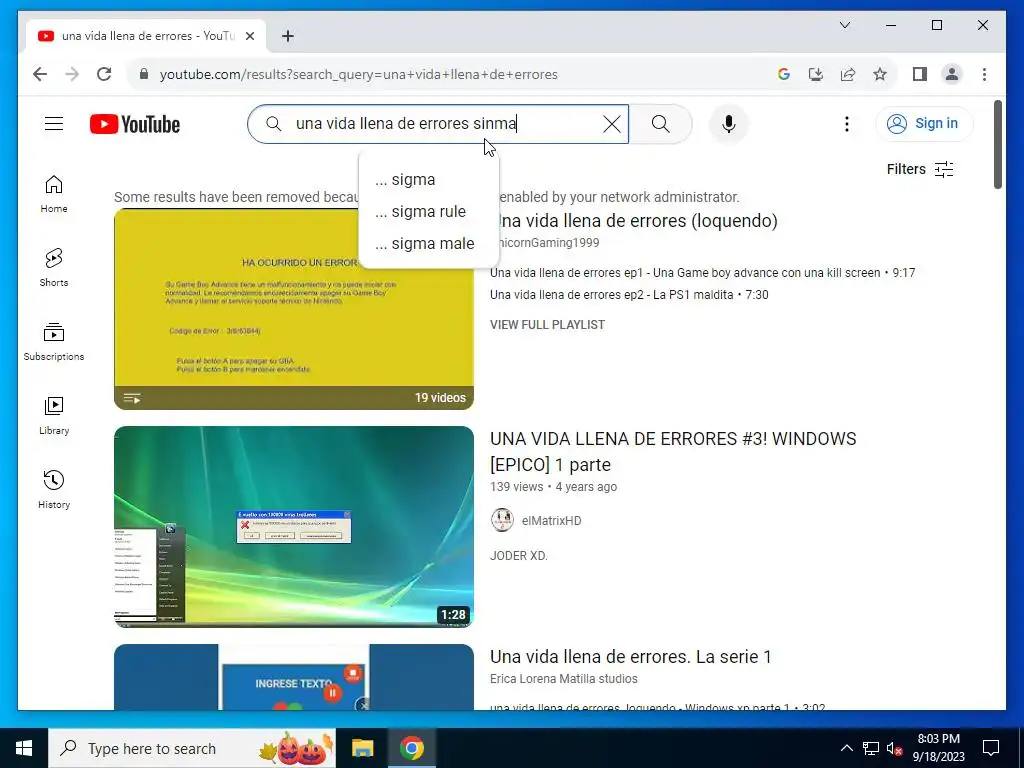Open the Windows Vista 1:28 video thumbnail
This screenshot has width=1024, height=768.
[294, 527]
